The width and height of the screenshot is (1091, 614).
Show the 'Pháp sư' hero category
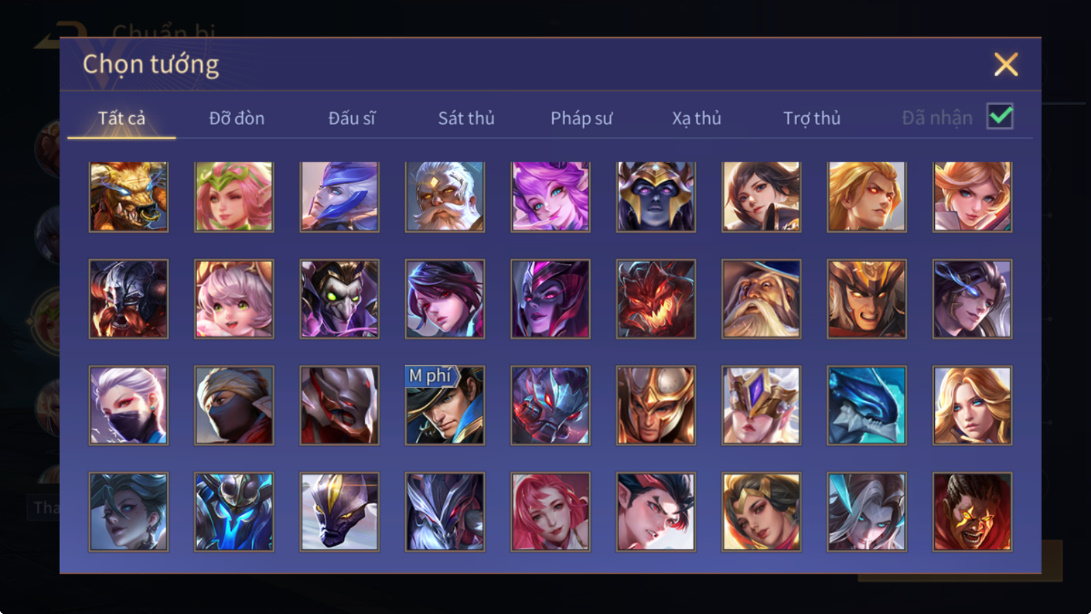click(581, 118)
